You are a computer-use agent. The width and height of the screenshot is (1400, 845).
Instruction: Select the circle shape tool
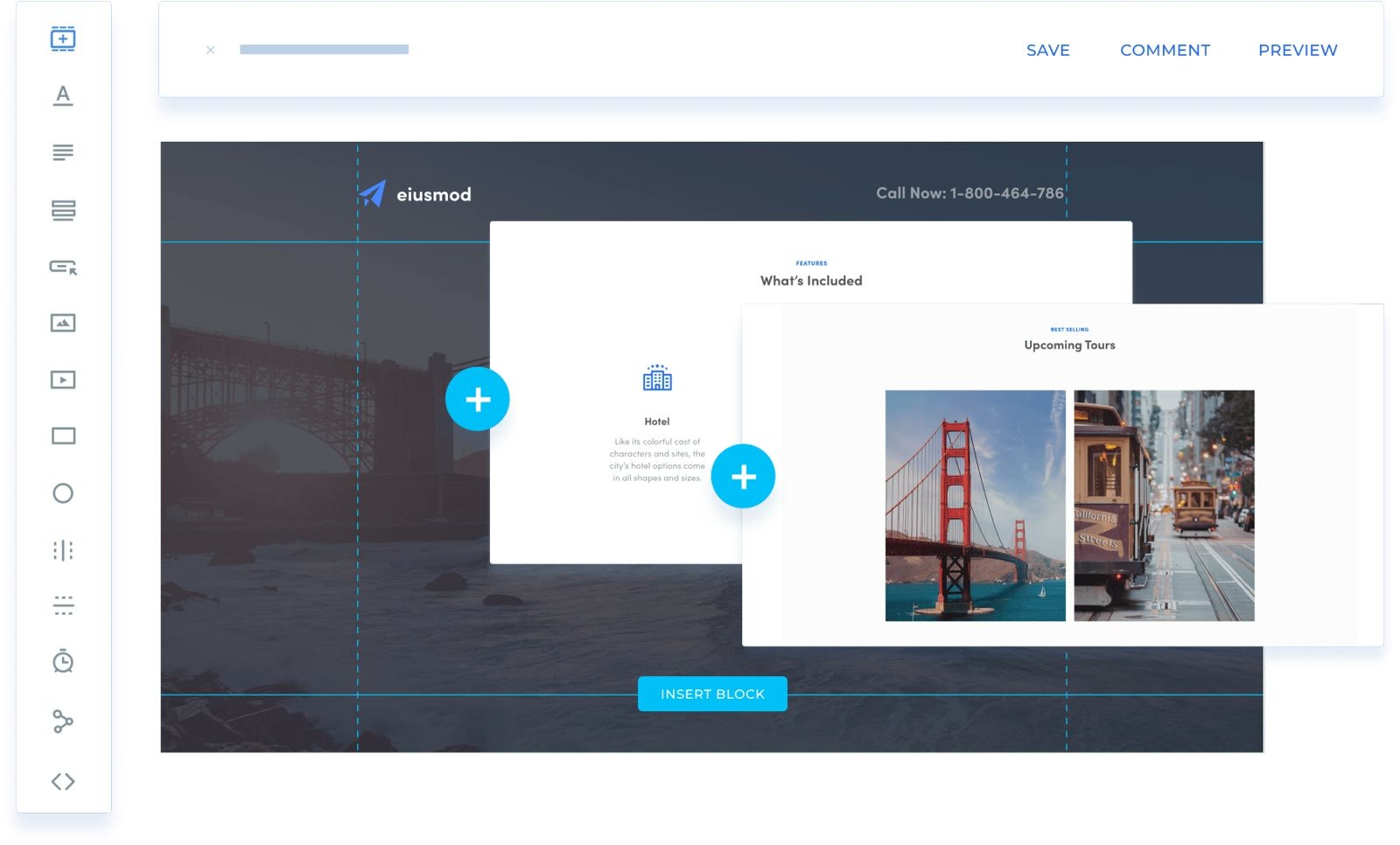click(63, 493)
